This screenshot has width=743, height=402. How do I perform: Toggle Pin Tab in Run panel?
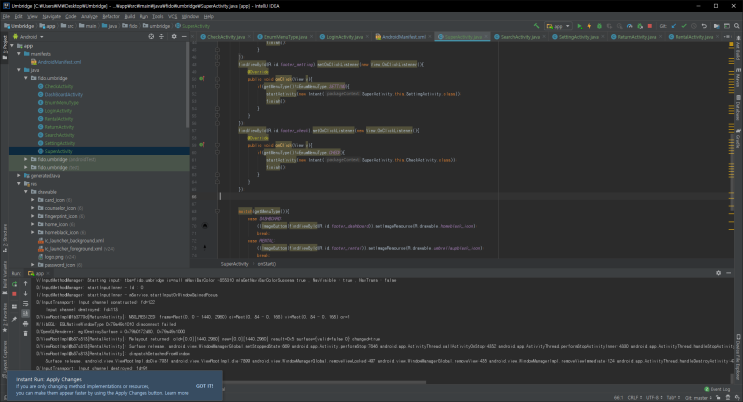pos(15,320)
